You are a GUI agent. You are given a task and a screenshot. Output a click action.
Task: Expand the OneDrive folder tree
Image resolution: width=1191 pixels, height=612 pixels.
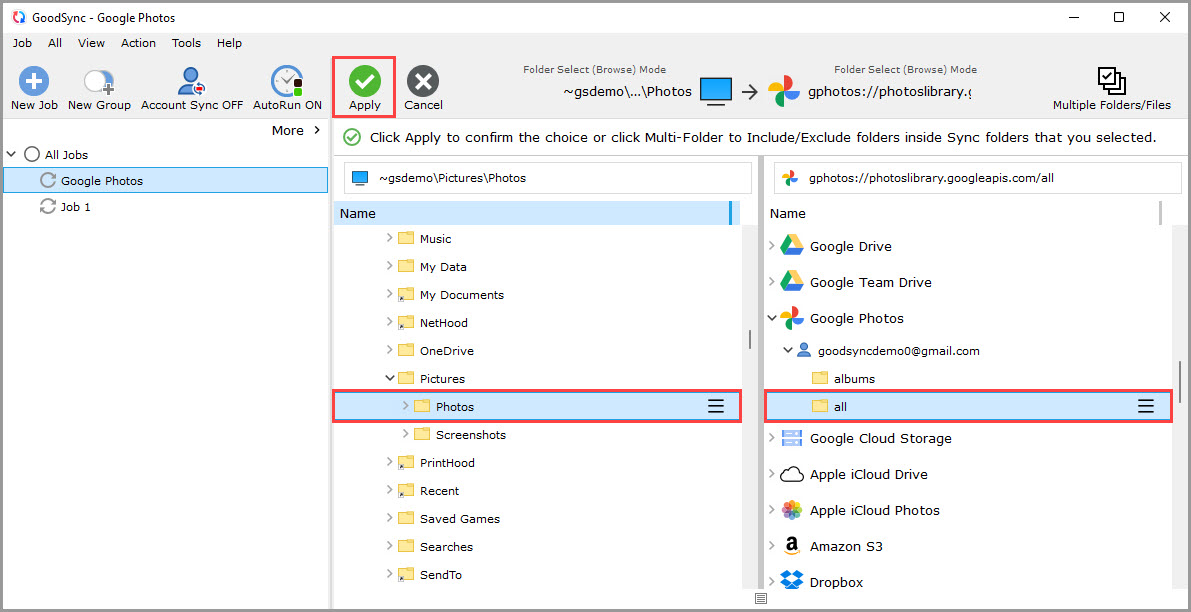point(392,350)
